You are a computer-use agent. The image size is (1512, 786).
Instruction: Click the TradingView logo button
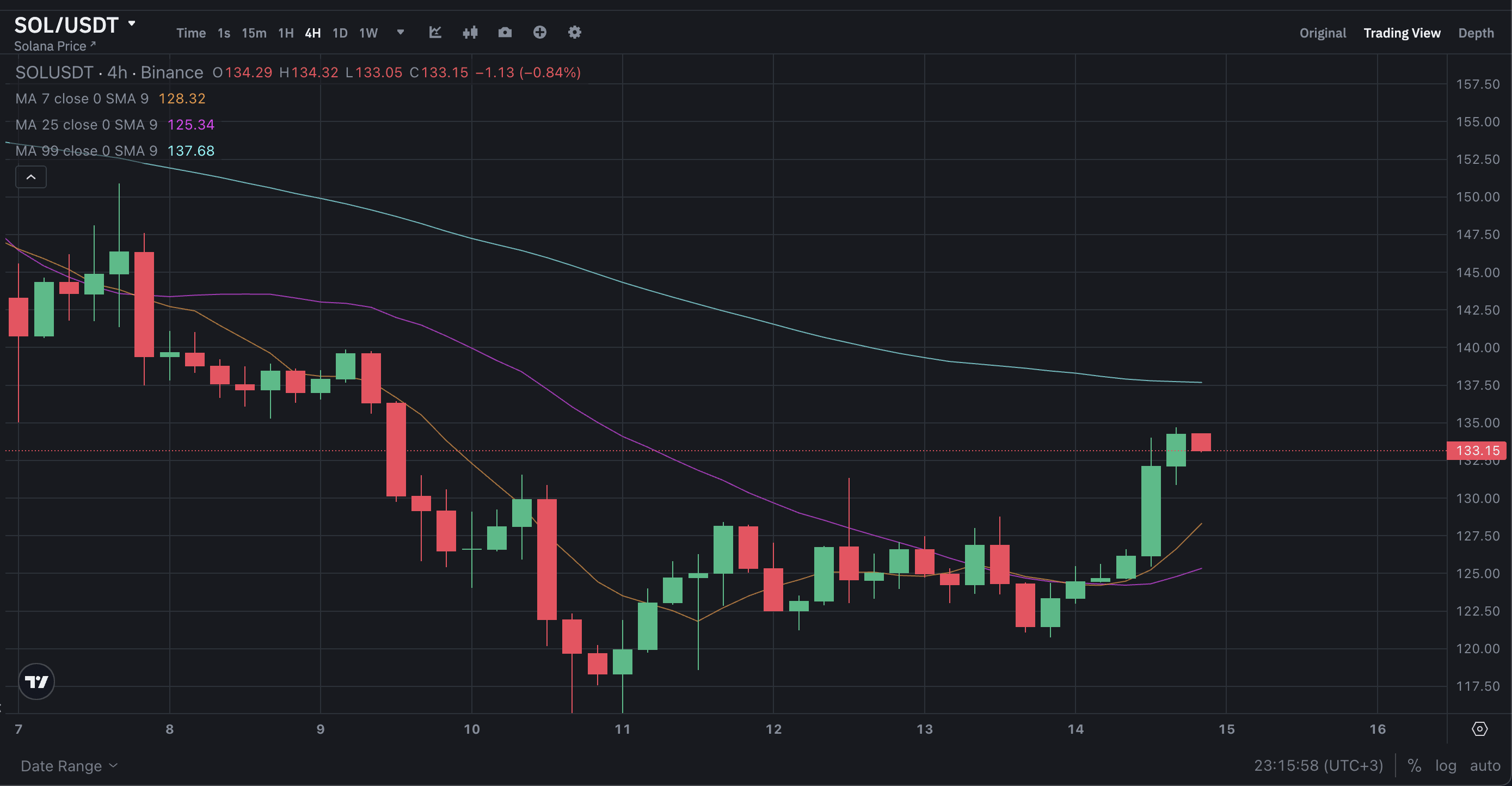[36, 681]
